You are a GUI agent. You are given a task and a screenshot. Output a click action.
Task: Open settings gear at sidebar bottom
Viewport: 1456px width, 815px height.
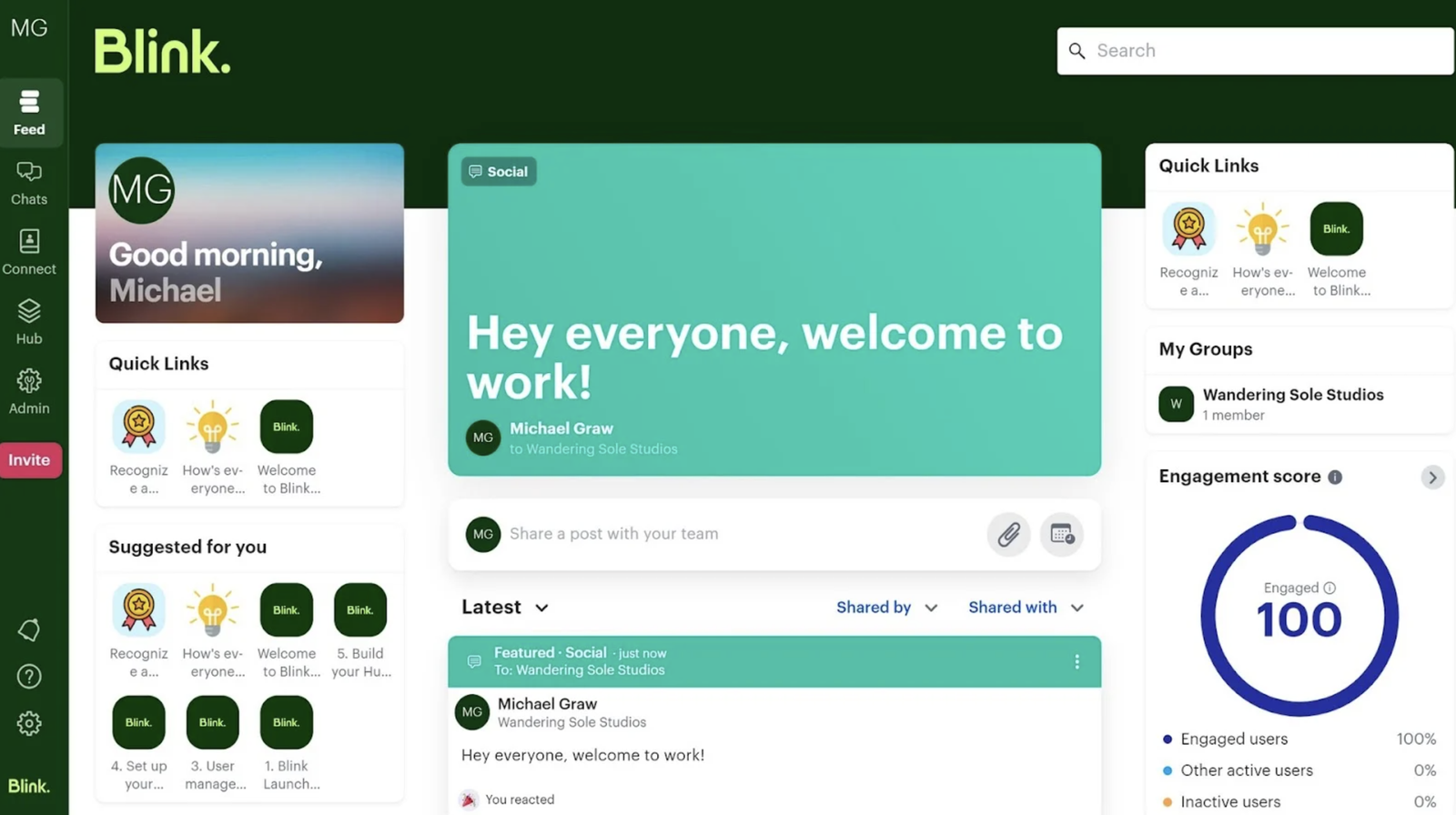coord(29,723)
